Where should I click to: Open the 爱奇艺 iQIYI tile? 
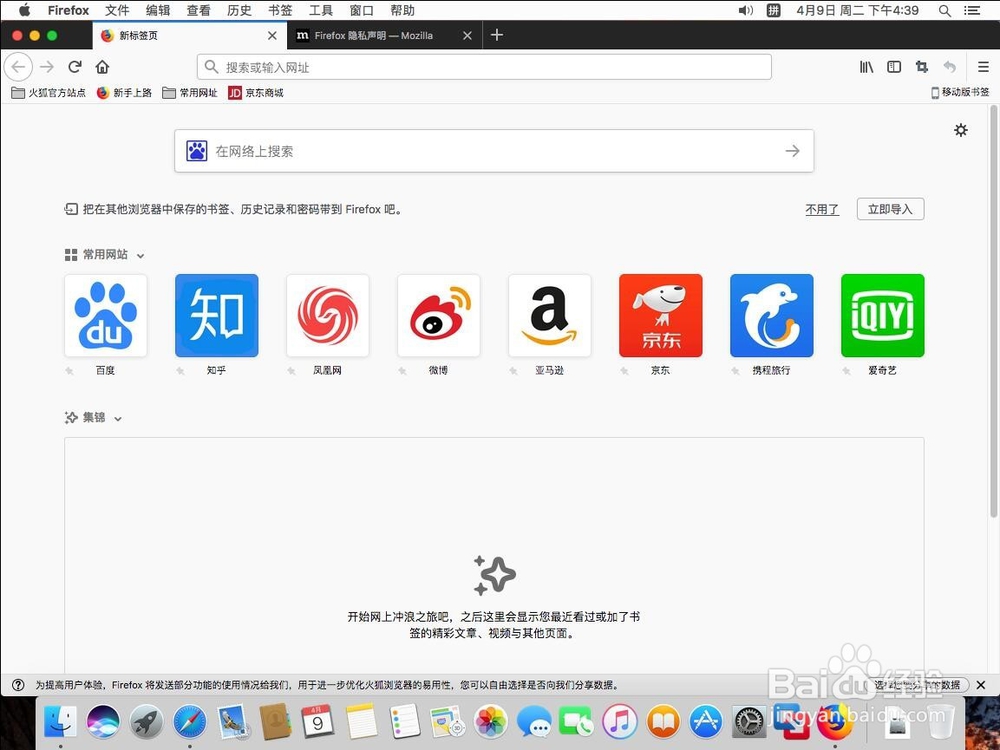[883, 316]
